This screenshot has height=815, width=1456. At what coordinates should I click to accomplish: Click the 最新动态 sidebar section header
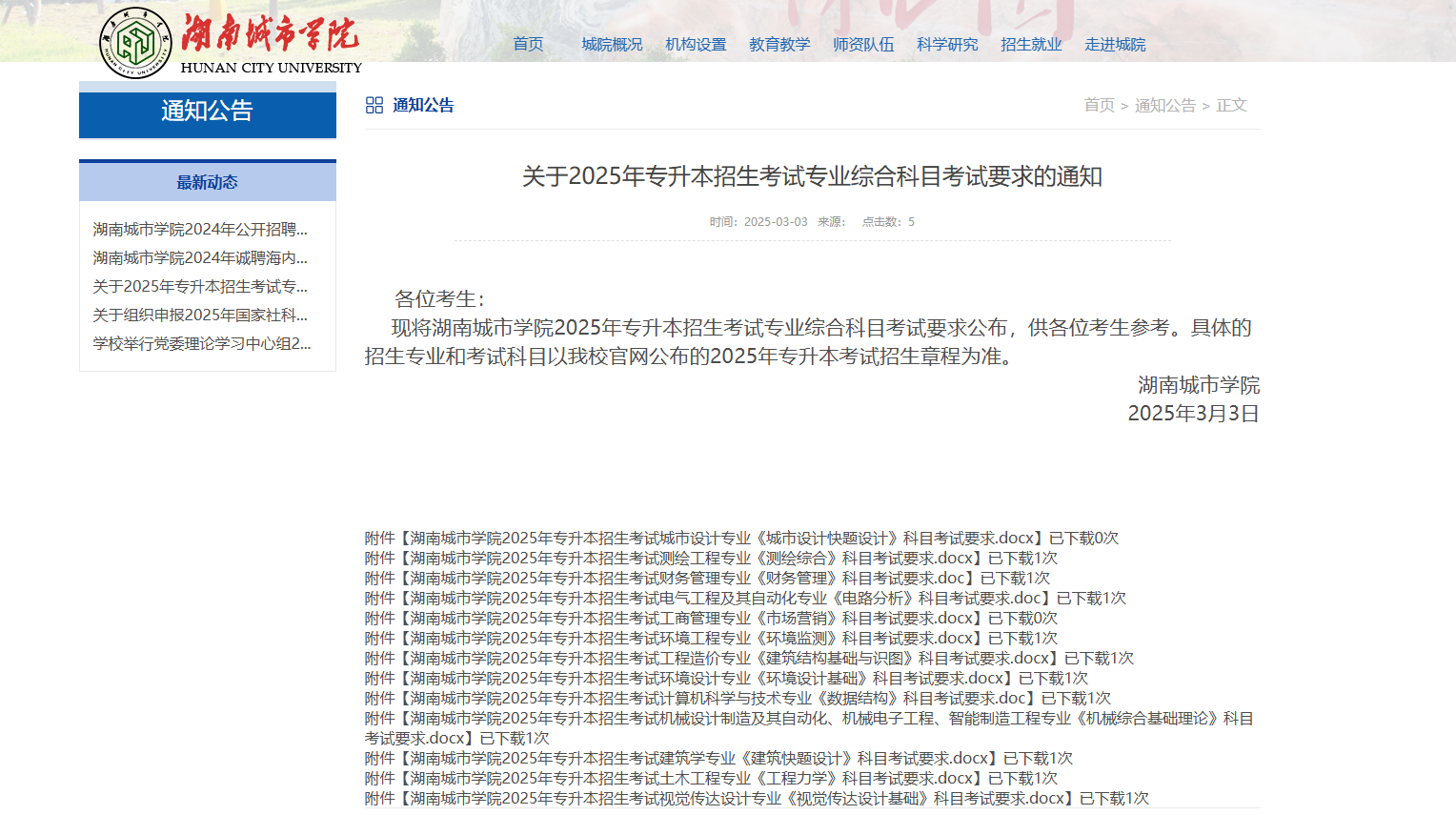[208, 181]
